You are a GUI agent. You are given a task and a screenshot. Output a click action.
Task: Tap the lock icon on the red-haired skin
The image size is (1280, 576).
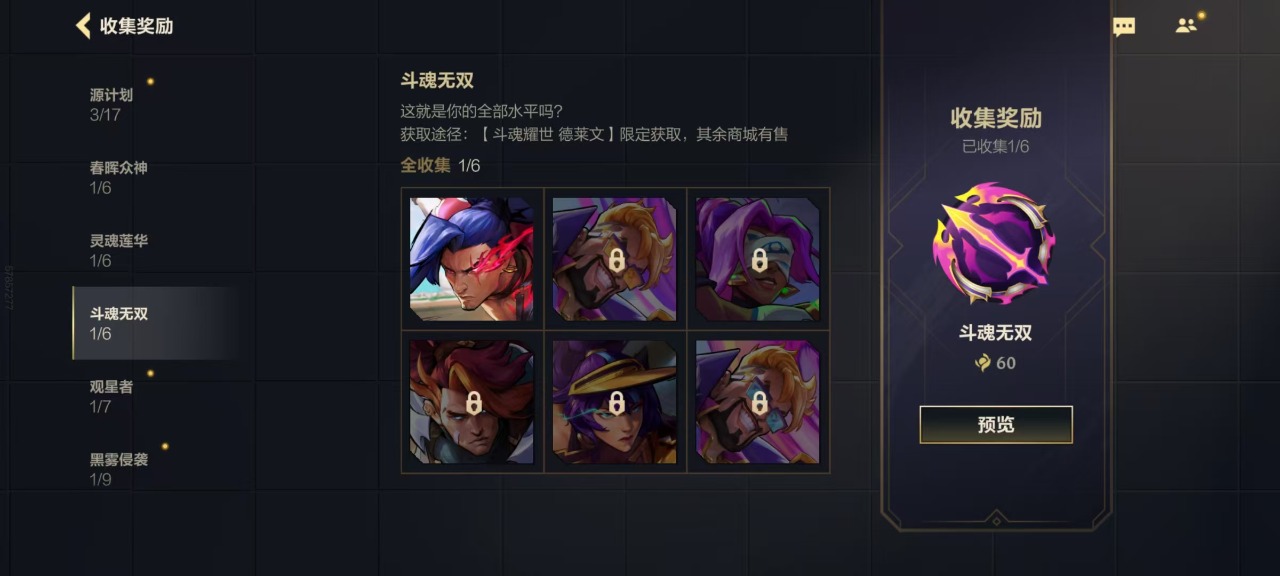tap(474, 403)
